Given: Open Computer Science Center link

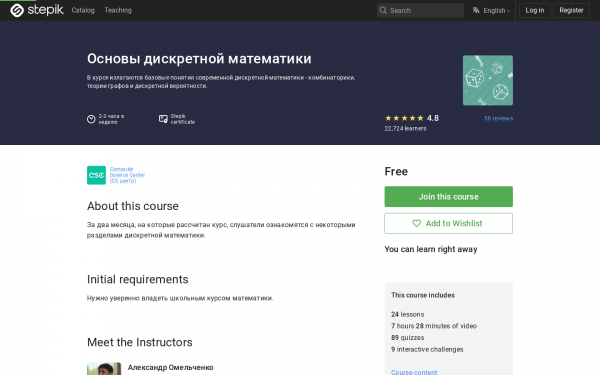Looking at the screenshot, I should (x=127, y=175).
